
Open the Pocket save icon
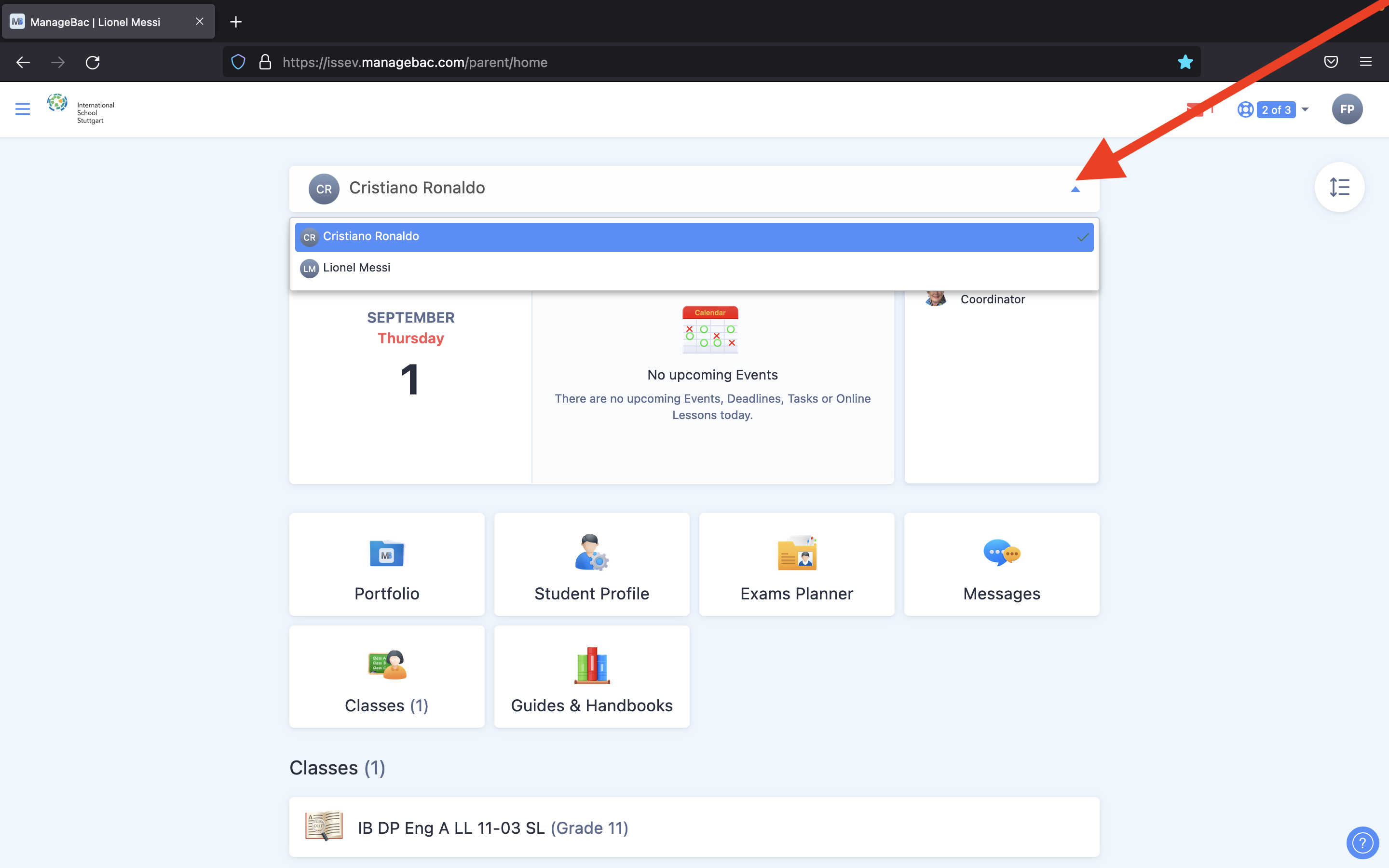(x=1331, y=62)
